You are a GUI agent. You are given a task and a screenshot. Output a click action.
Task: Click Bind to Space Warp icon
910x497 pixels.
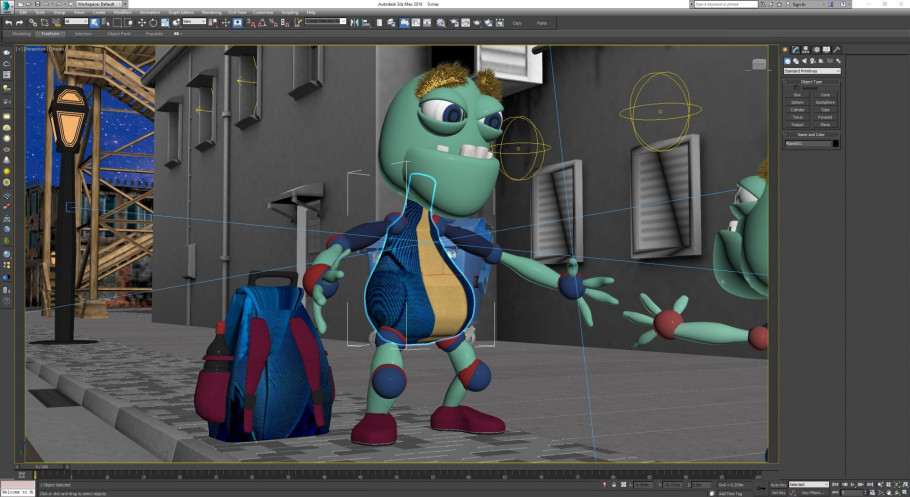point(56,23)
